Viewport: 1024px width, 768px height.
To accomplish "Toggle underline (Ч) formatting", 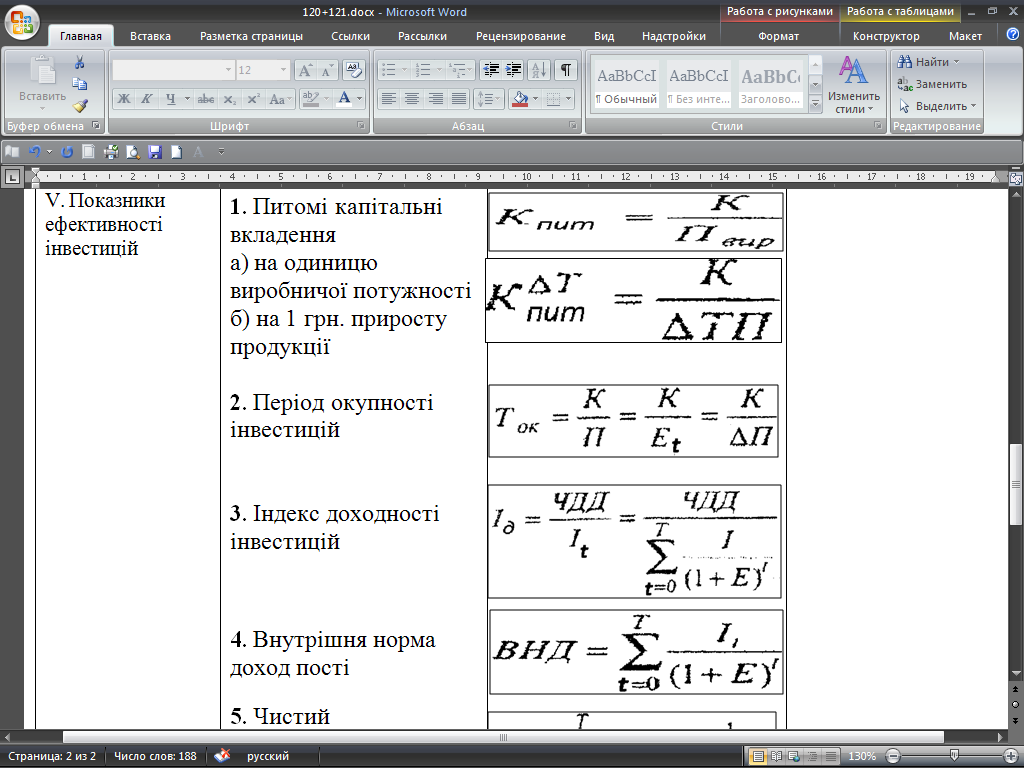I will [x=170, y=99].
